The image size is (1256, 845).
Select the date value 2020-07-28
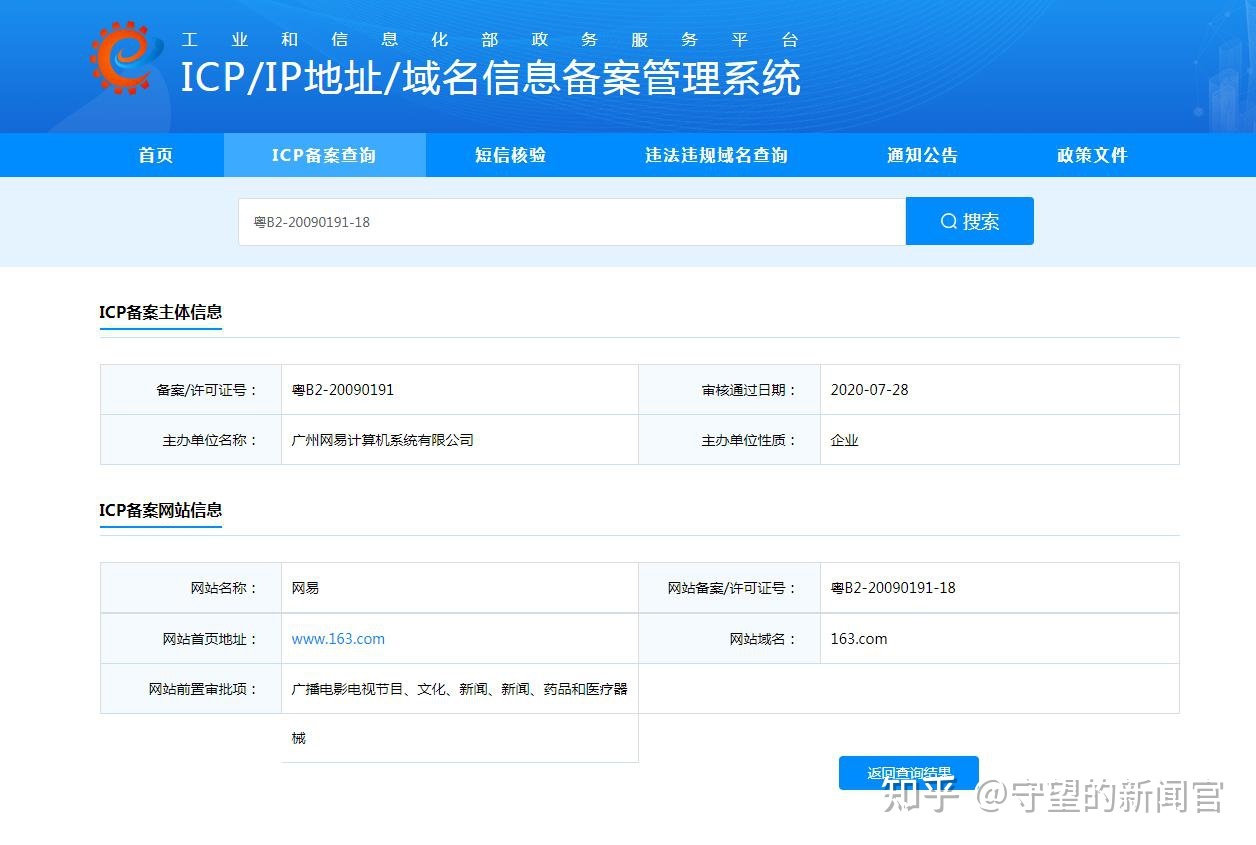pyautogui.click(x=869, y=390)
